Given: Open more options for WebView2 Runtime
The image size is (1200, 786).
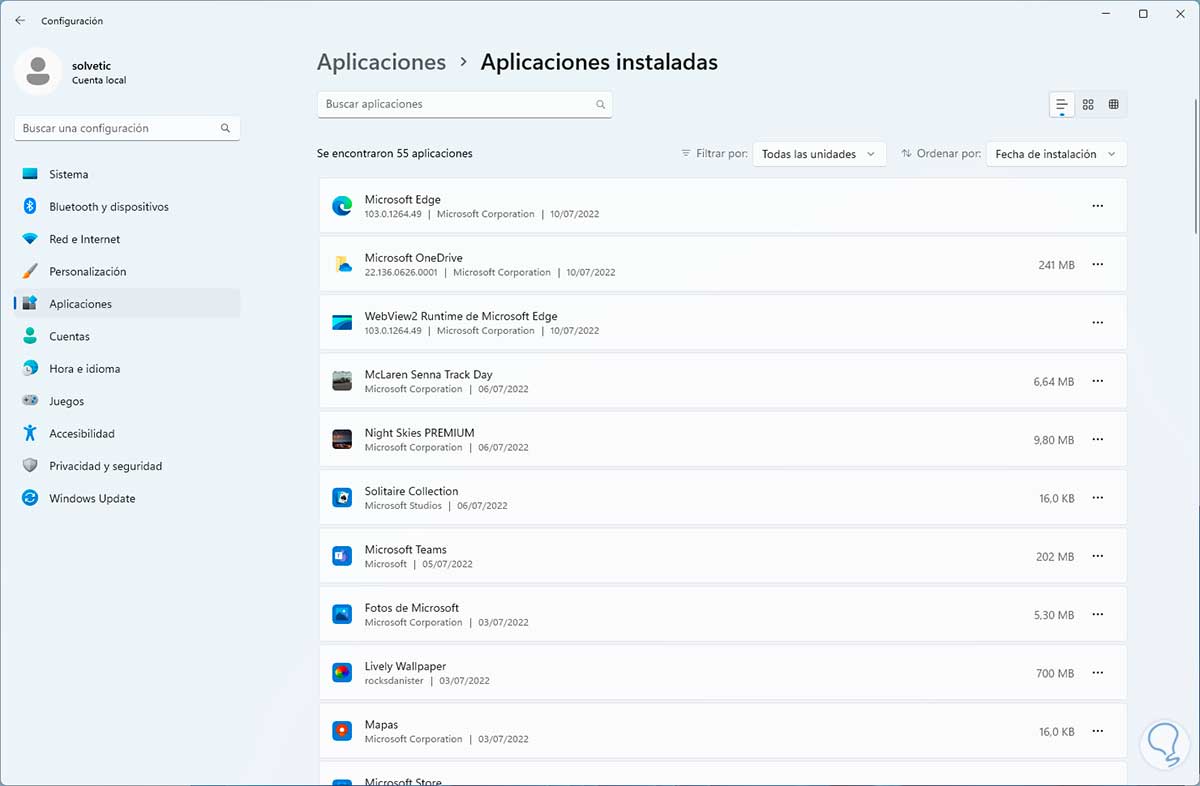Looking at the screenshot, I should [x=1097, y=323].
